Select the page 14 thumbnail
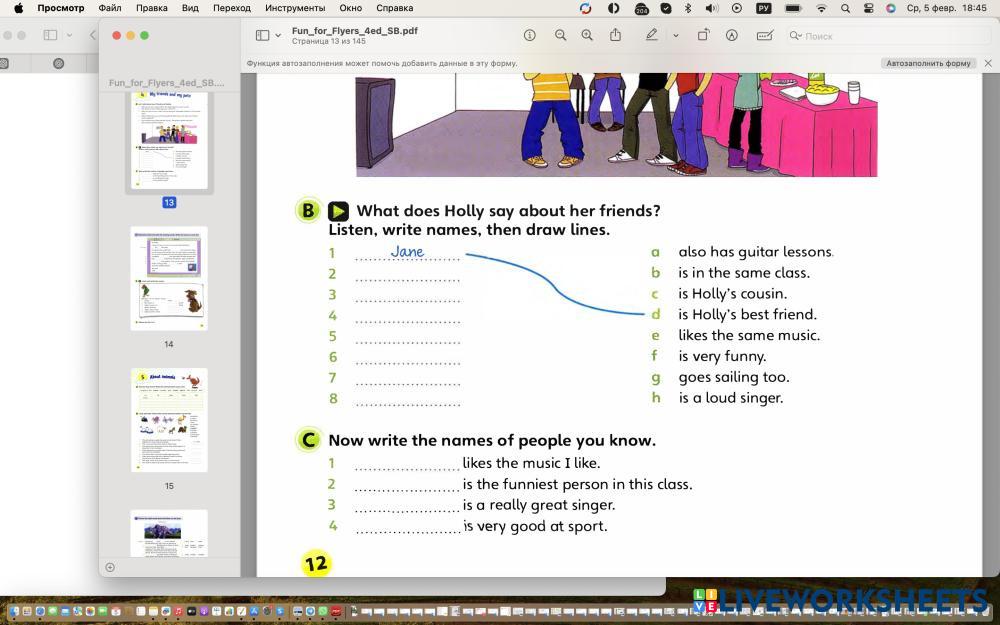 point(169,279)
